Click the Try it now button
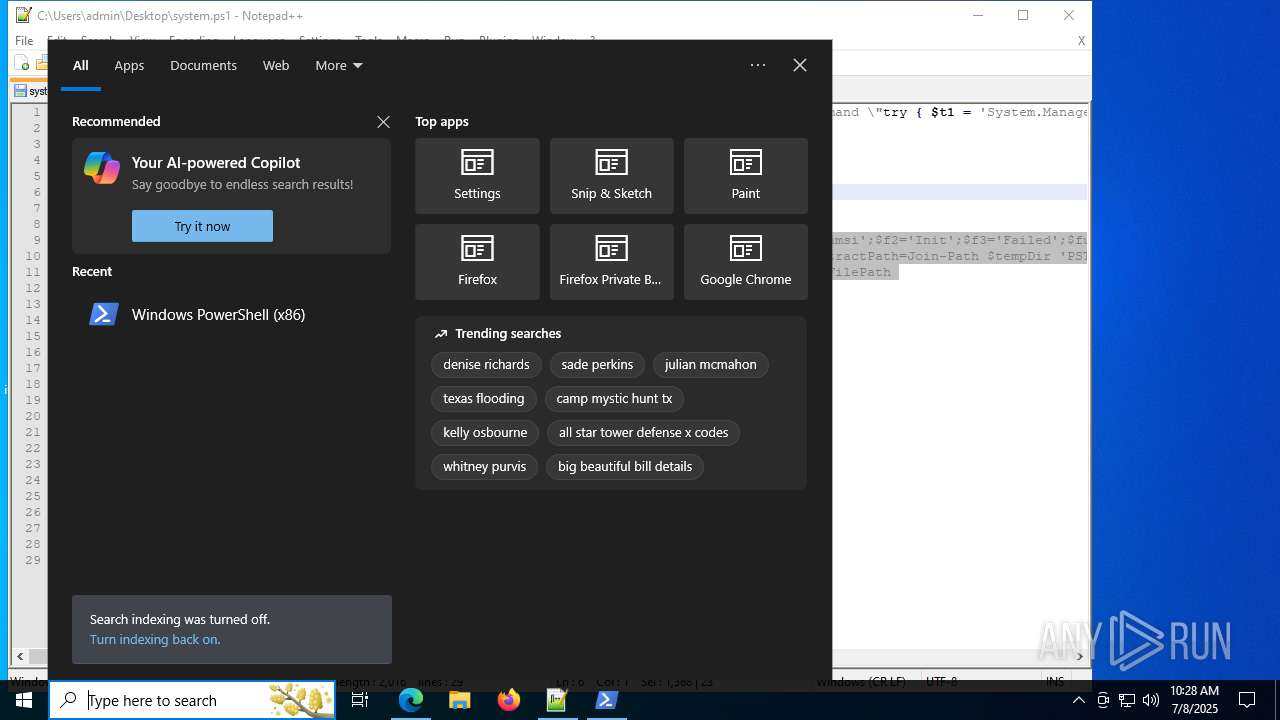The height and width of the screenshot is (720, 1280). tap(202, 226)
